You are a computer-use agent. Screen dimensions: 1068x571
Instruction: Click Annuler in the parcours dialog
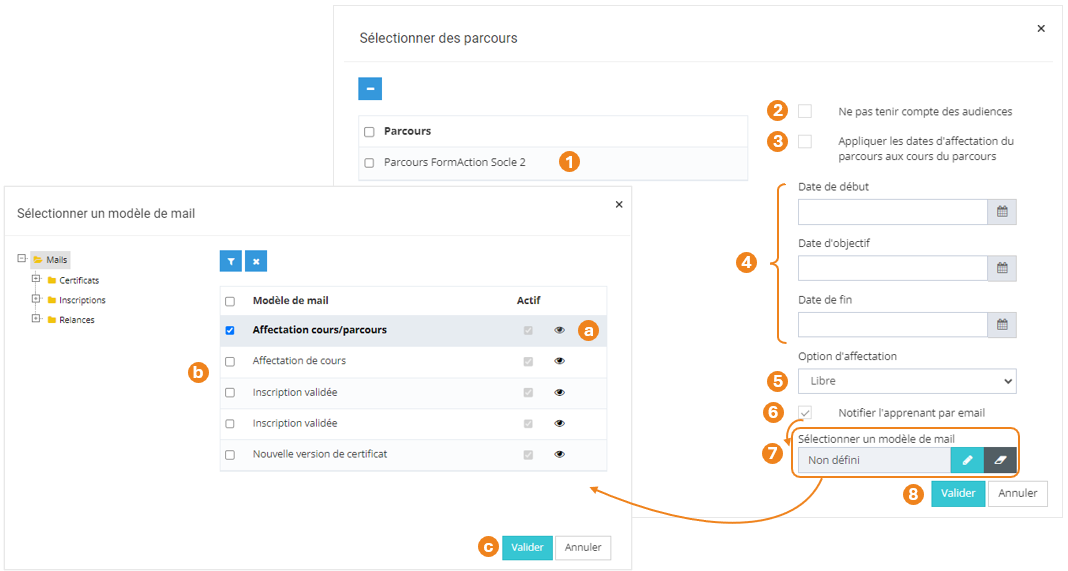[x=1018, y=493]
